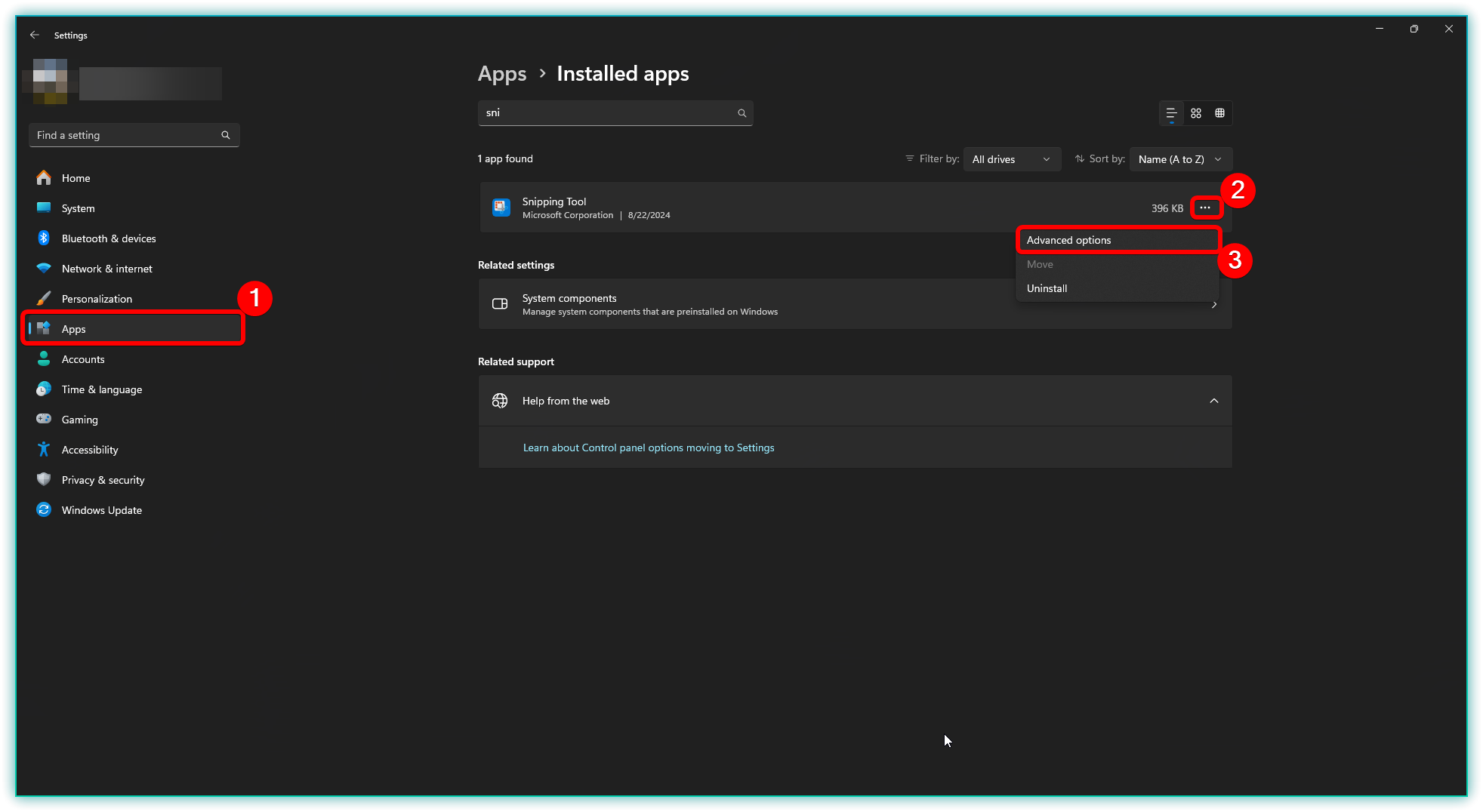Collapse the Help from the web section

(x=1213, y=401)
